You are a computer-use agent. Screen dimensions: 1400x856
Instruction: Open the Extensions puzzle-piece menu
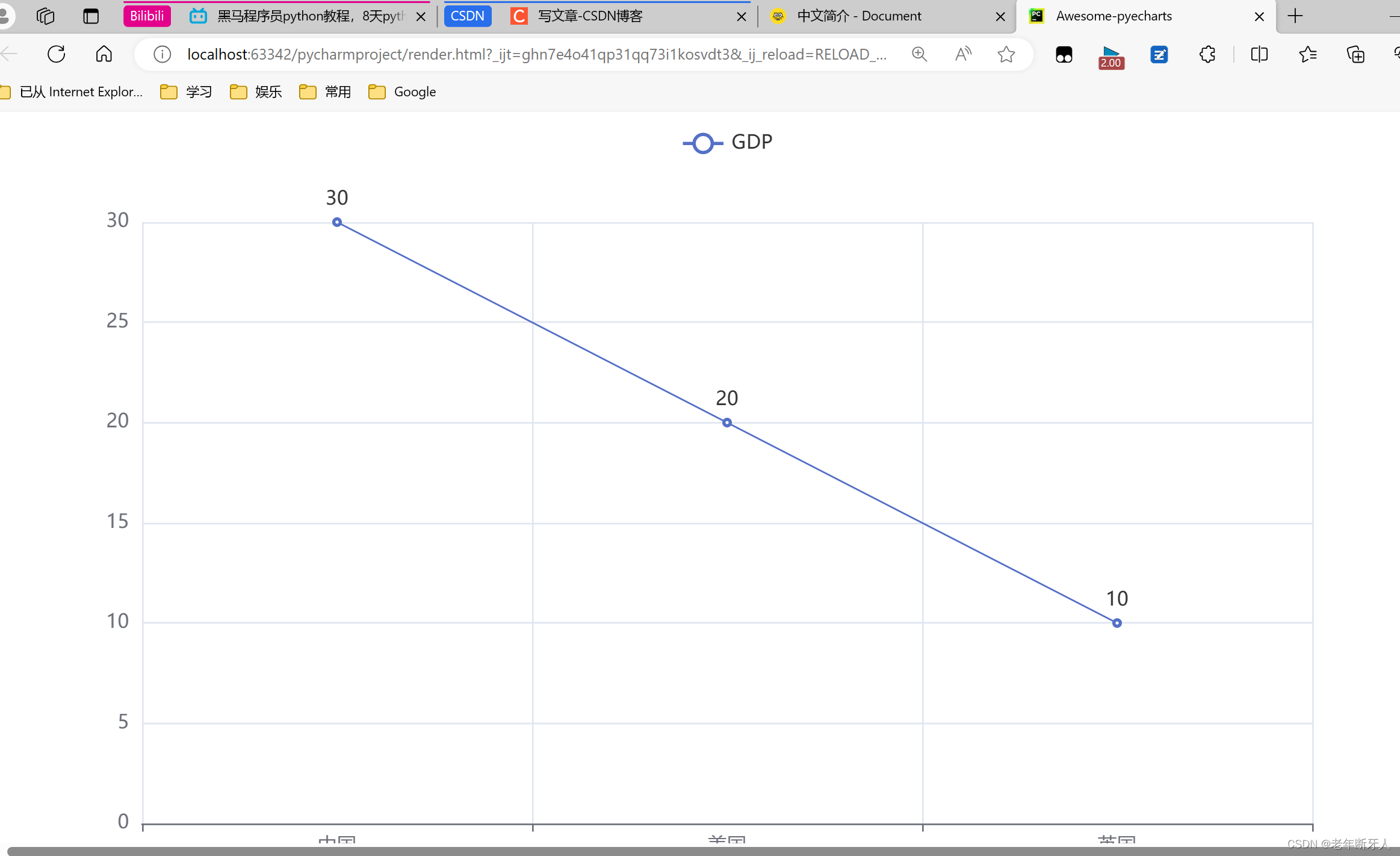pyautogui.click(x=1208, y=55)
